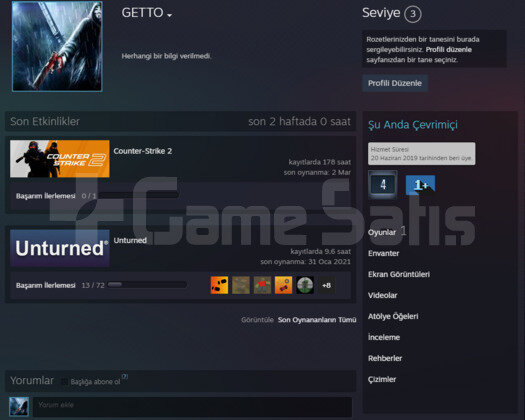Click the Profili Düzenle button

(x=395, y=83)
